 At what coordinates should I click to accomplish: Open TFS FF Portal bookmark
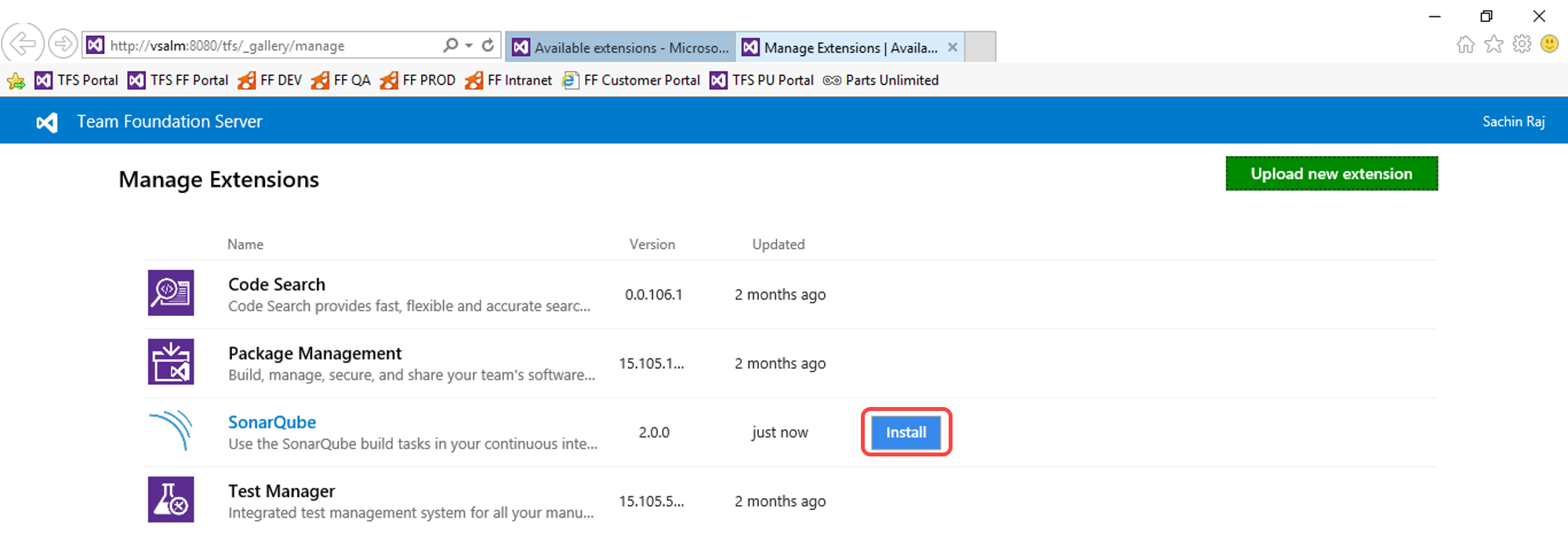point(179,80)
